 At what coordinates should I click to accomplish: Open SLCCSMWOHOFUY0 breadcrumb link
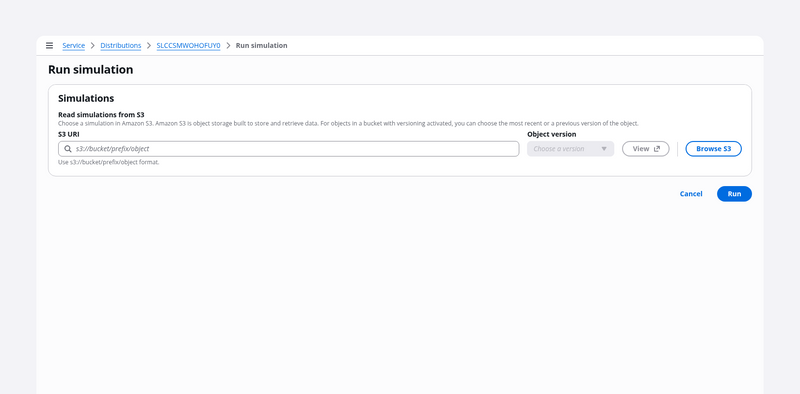(188, 45)
